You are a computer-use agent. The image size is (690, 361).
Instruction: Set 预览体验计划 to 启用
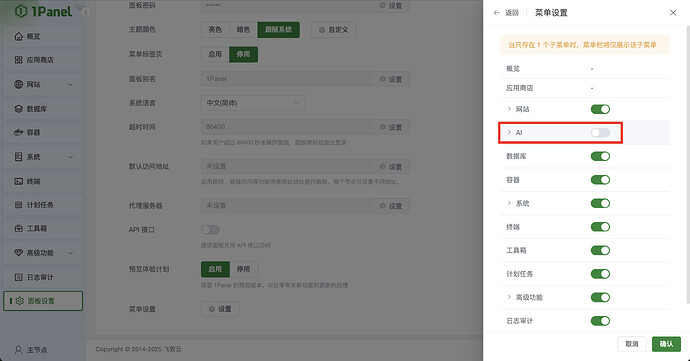(215, 269)
